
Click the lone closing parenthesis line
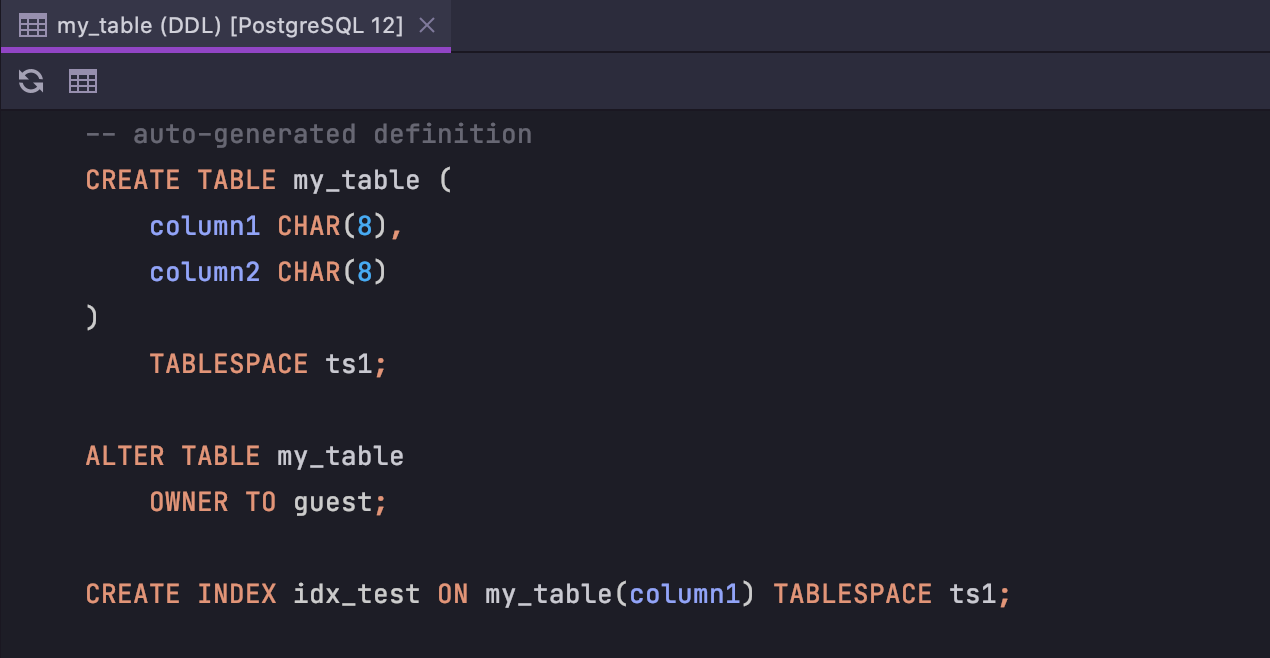pyautogui.click(x=92, y=318)
